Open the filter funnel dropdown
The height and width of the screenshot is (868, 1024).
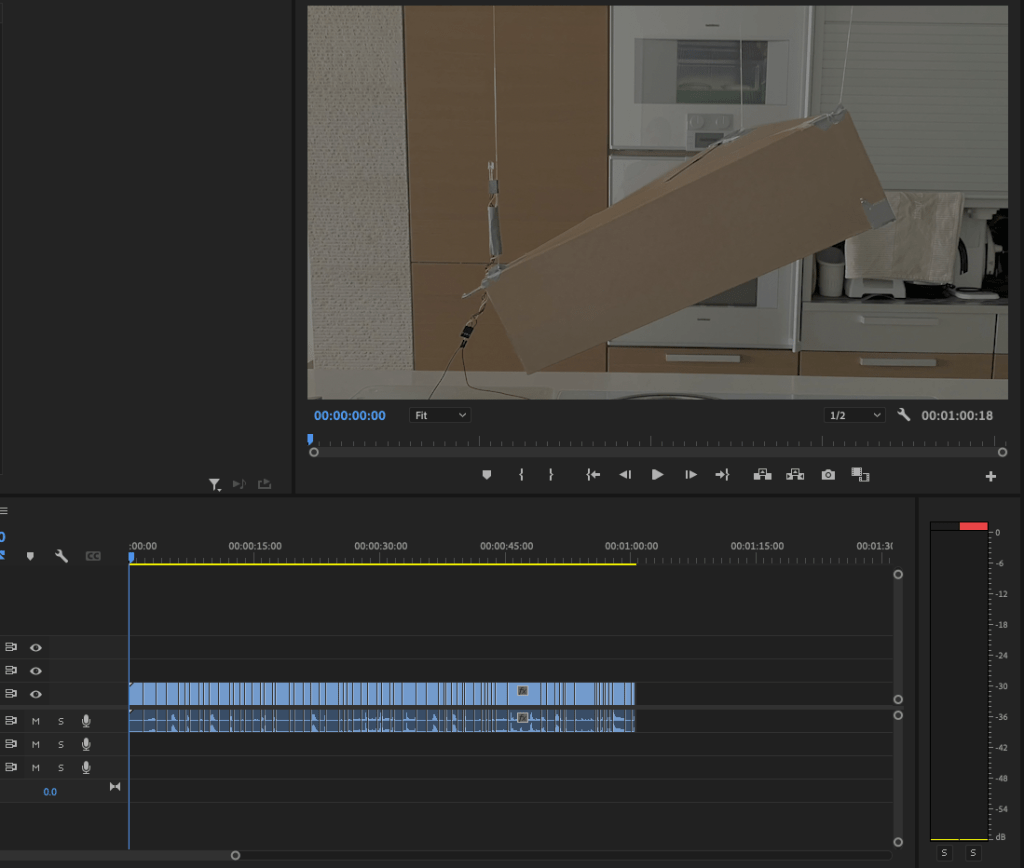click(215, 485)
